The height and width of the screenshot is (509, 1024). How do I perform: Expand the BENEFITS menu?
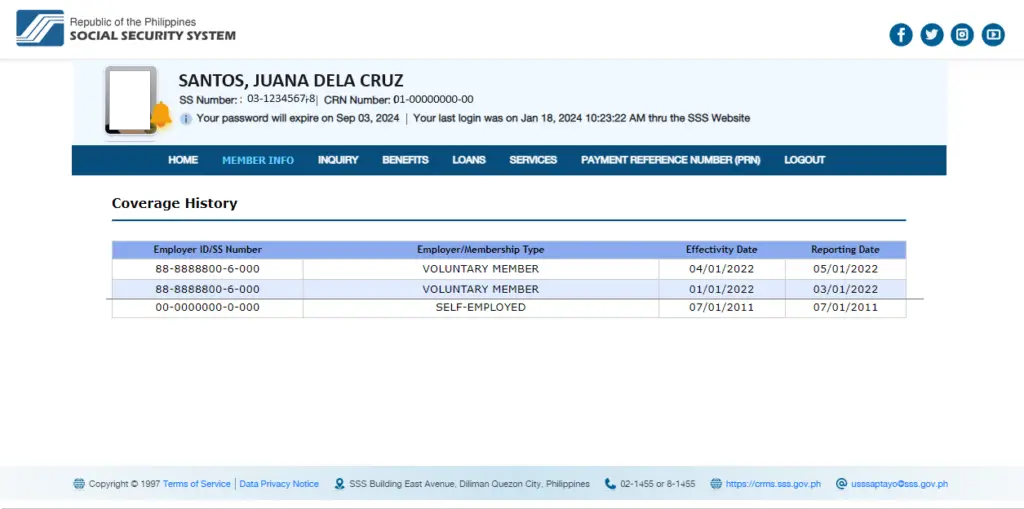405,160
